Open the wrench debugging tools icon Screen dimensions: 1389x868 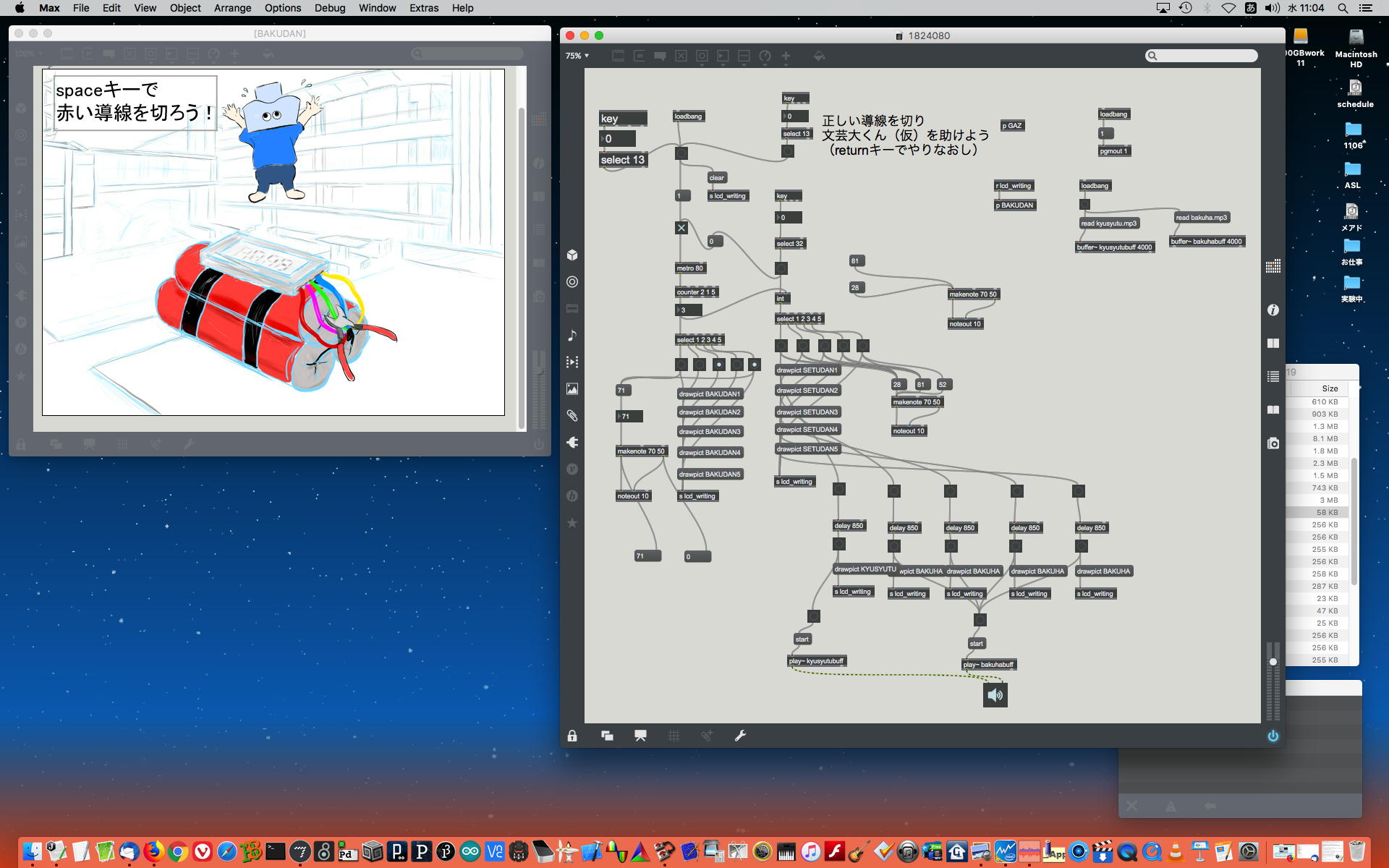click(x=740, y=736)
